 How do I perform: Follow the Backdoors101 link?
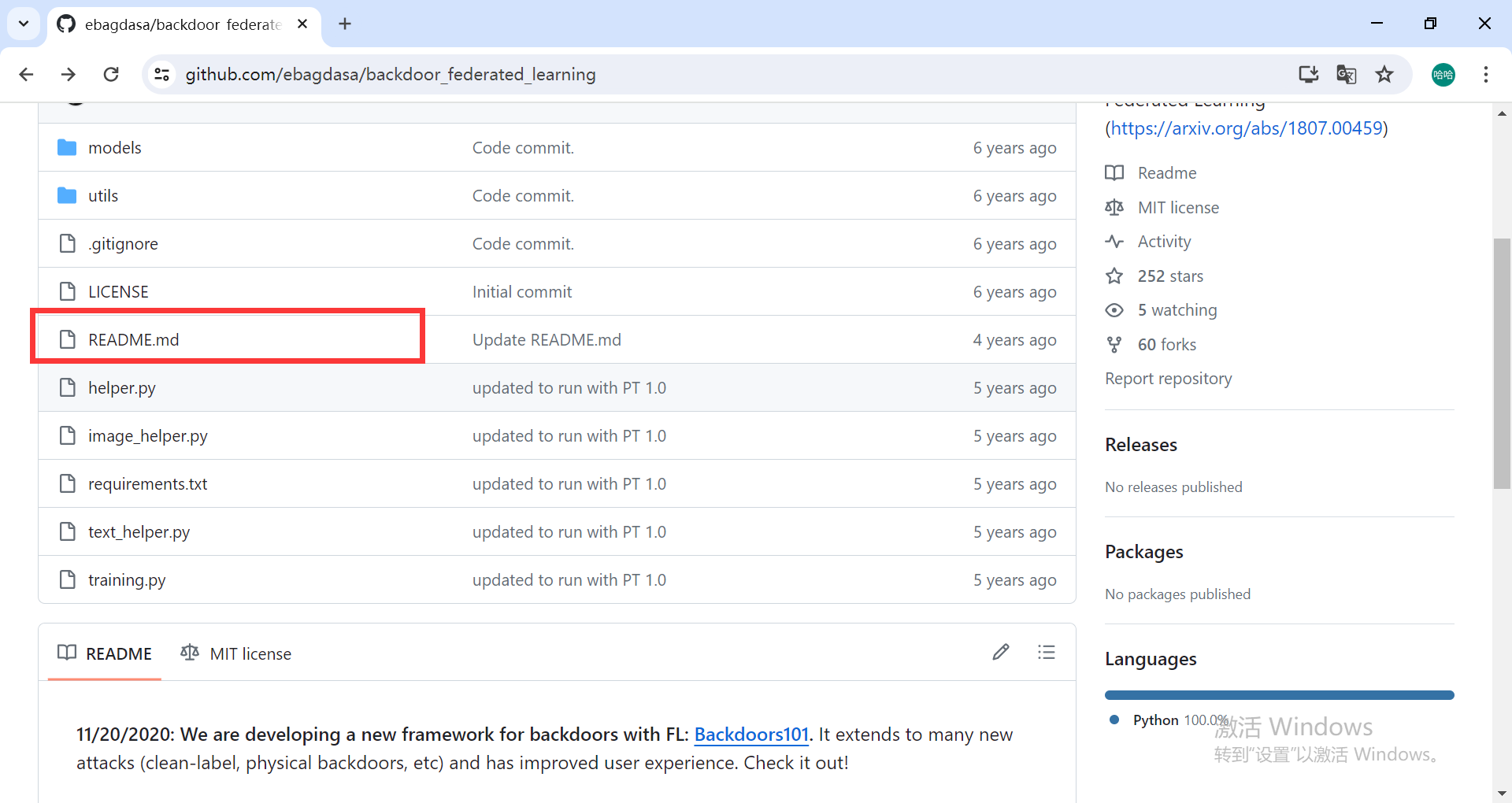(x=751, y=735)
